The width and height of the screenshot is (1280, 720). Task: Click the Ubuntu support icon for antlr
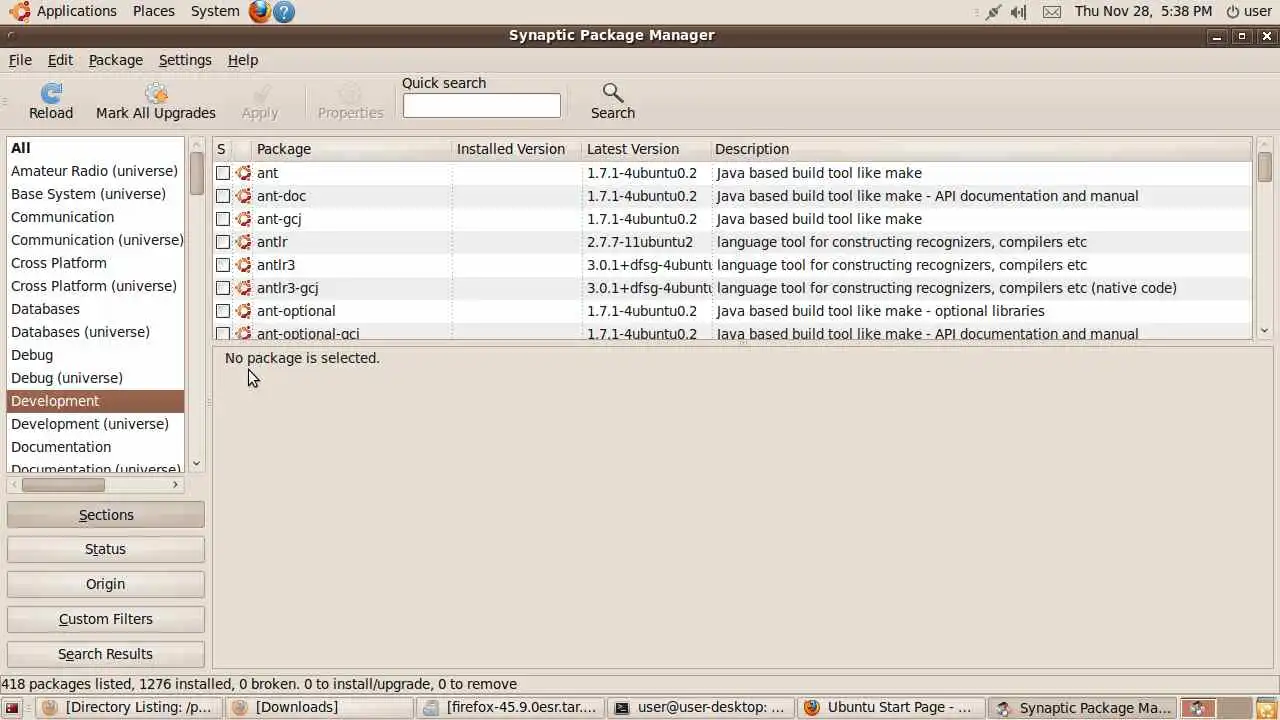click(243, 242)
